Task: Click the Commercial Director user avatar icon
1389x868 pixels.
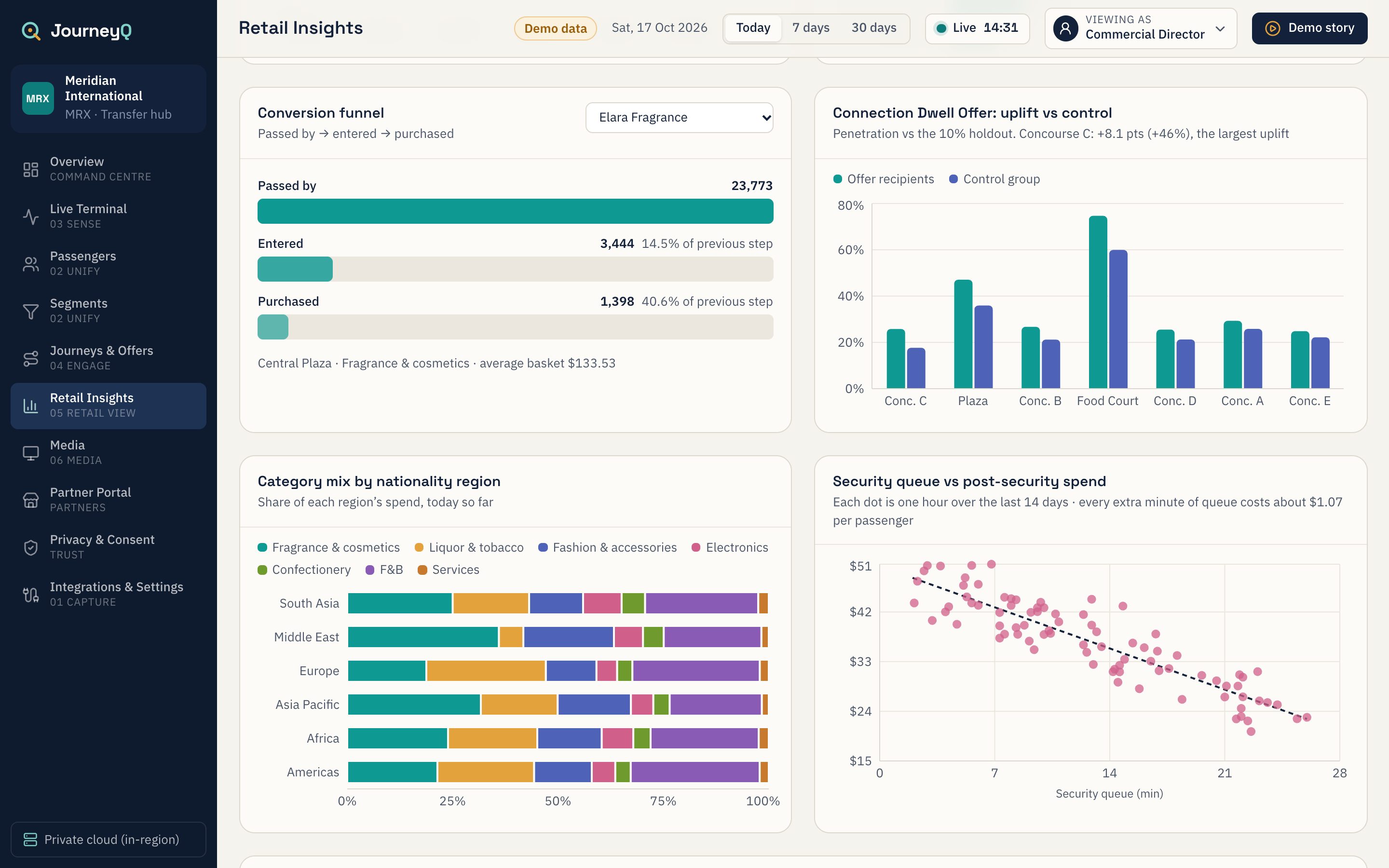Action: click(1065, 28)
